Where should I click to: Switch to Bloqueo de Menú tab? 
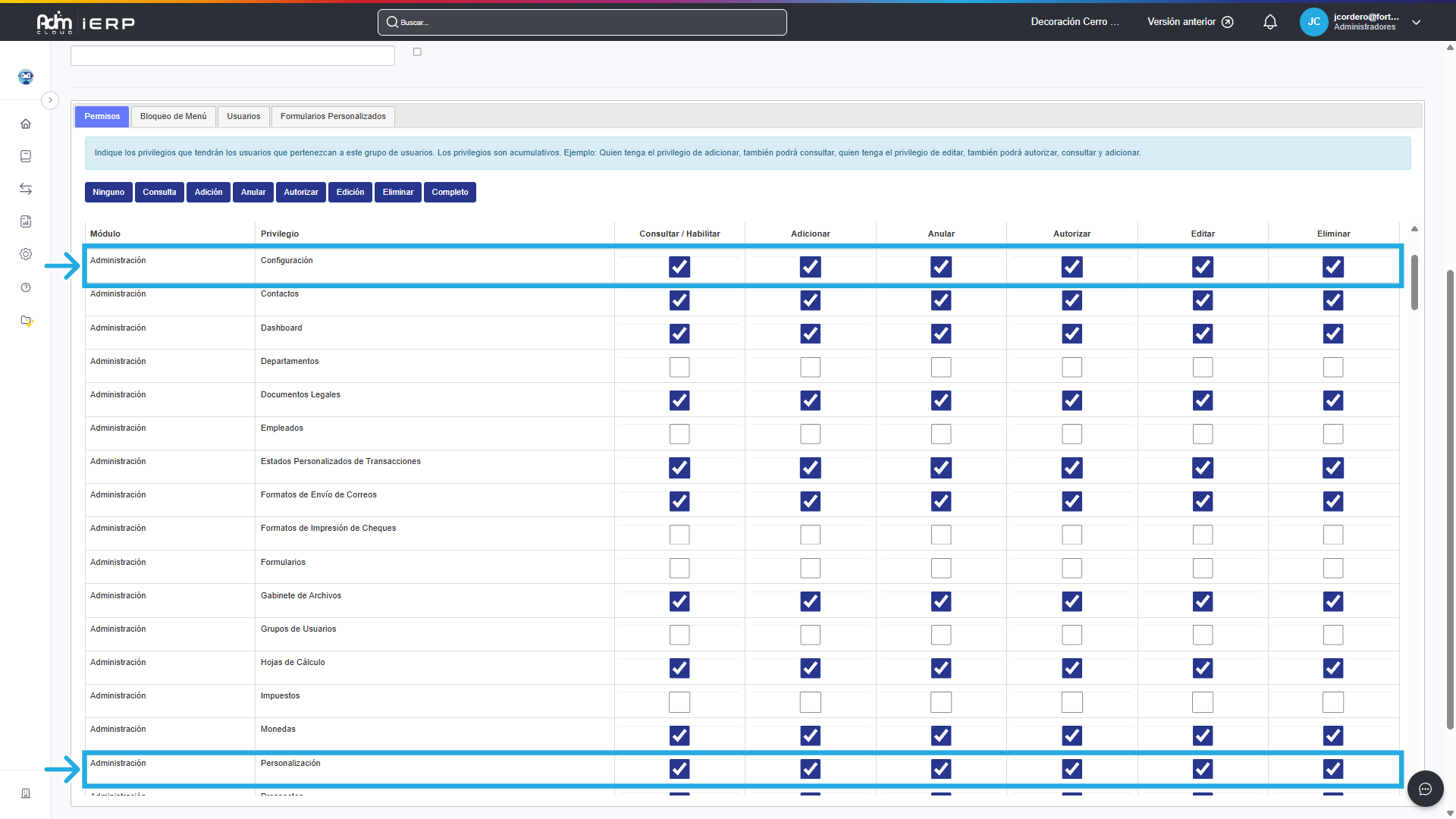173,116
